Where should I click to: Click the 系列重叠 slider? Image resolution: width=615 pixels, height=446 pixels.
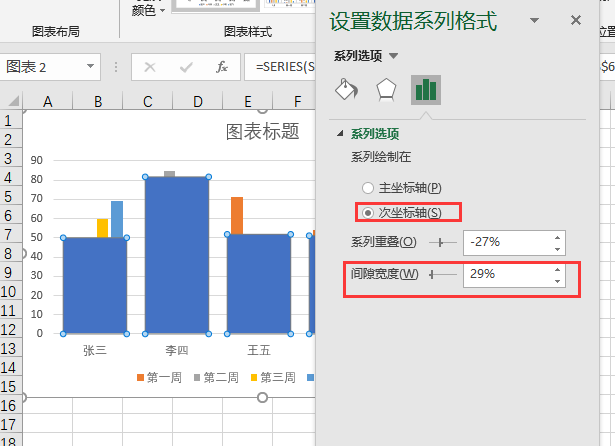(x=442, y=242)
